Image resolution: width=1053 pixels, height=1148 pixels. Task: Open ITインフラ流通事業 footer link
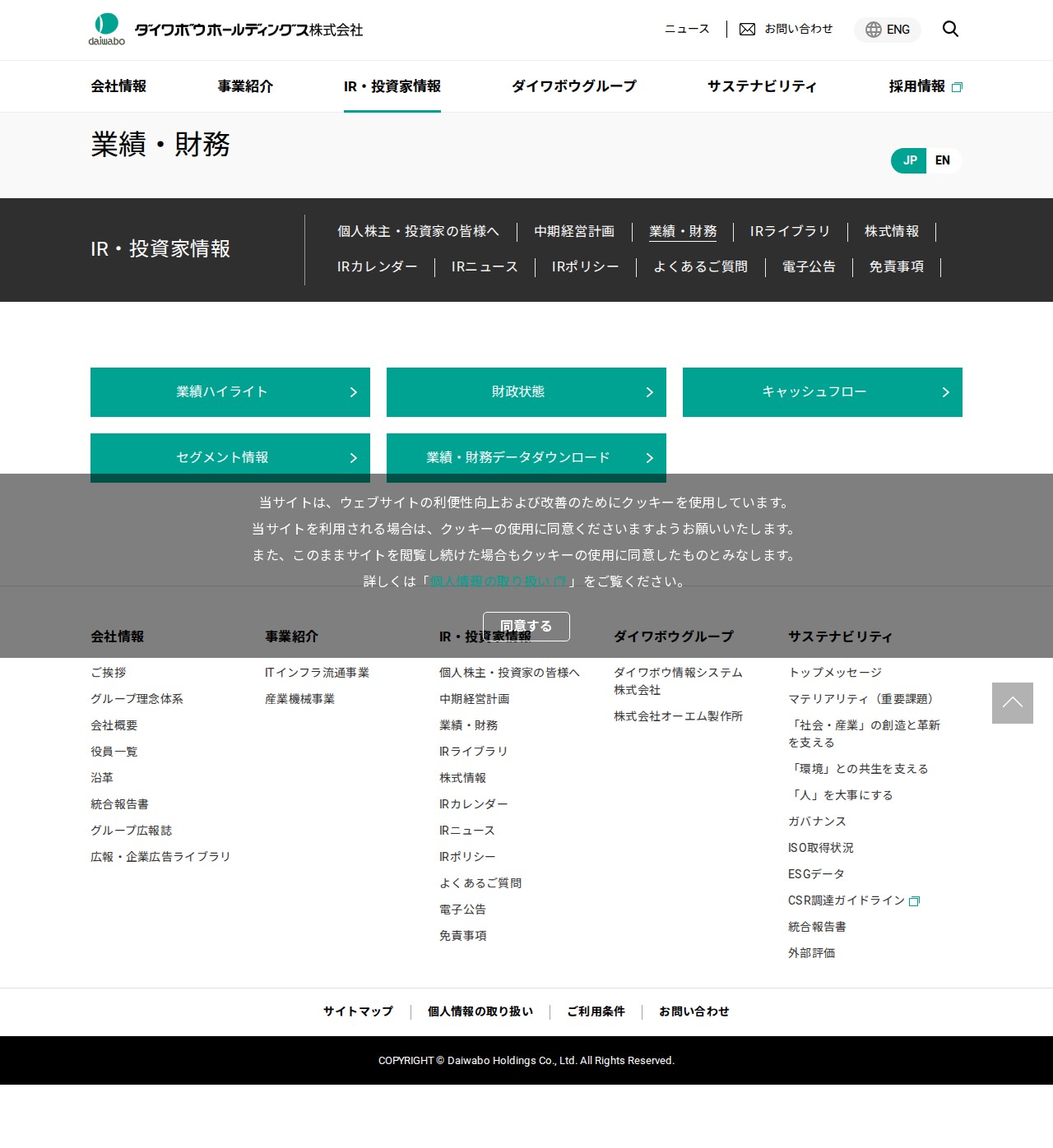click(x=317, y=673)
